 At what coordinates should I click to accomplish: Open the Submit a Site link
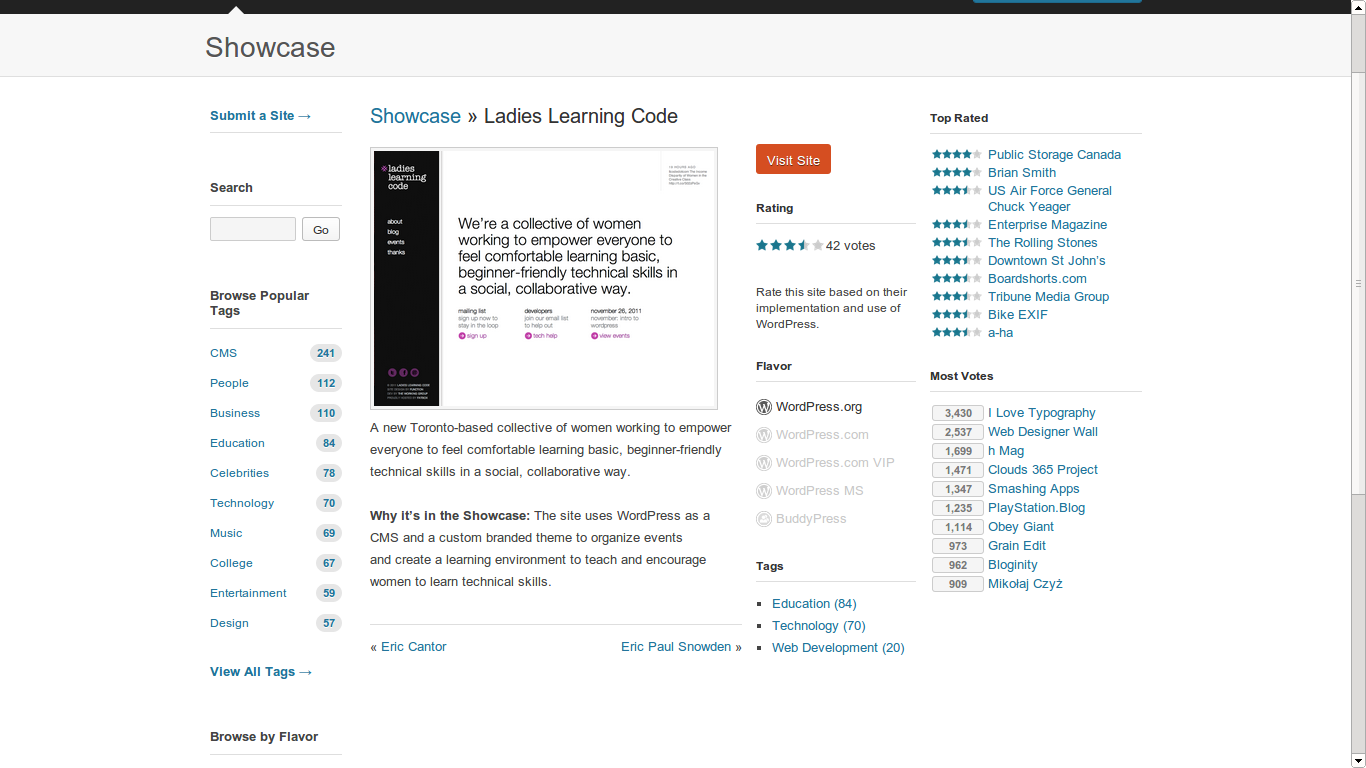point(260,116)
